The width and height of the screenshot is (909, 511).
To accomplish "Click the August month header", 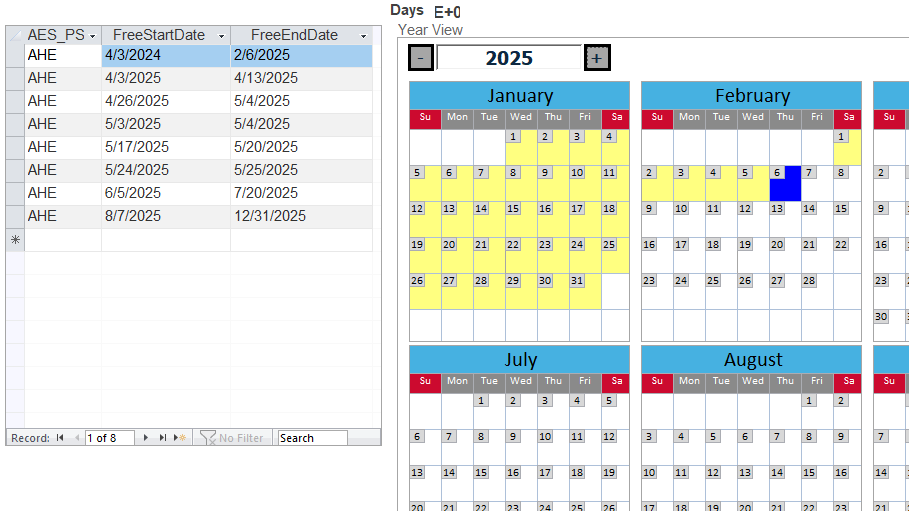I will (751, 360).
